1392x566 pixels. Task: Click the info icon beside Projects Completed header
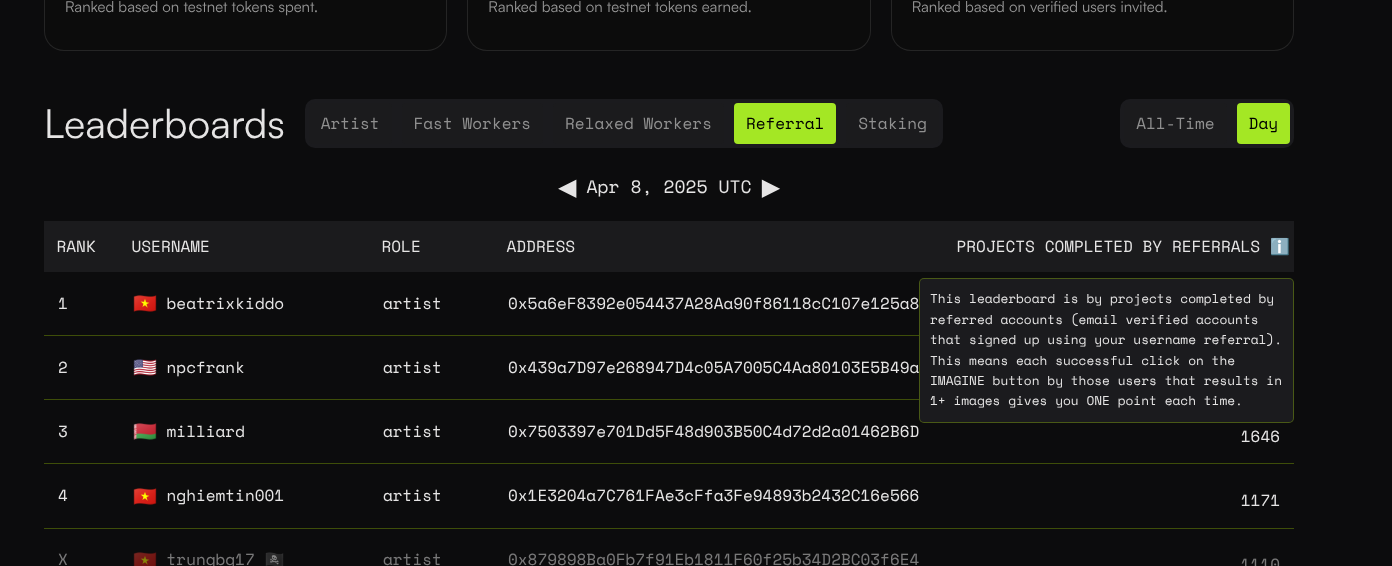pyautogui.click(x=1279, y=247)
